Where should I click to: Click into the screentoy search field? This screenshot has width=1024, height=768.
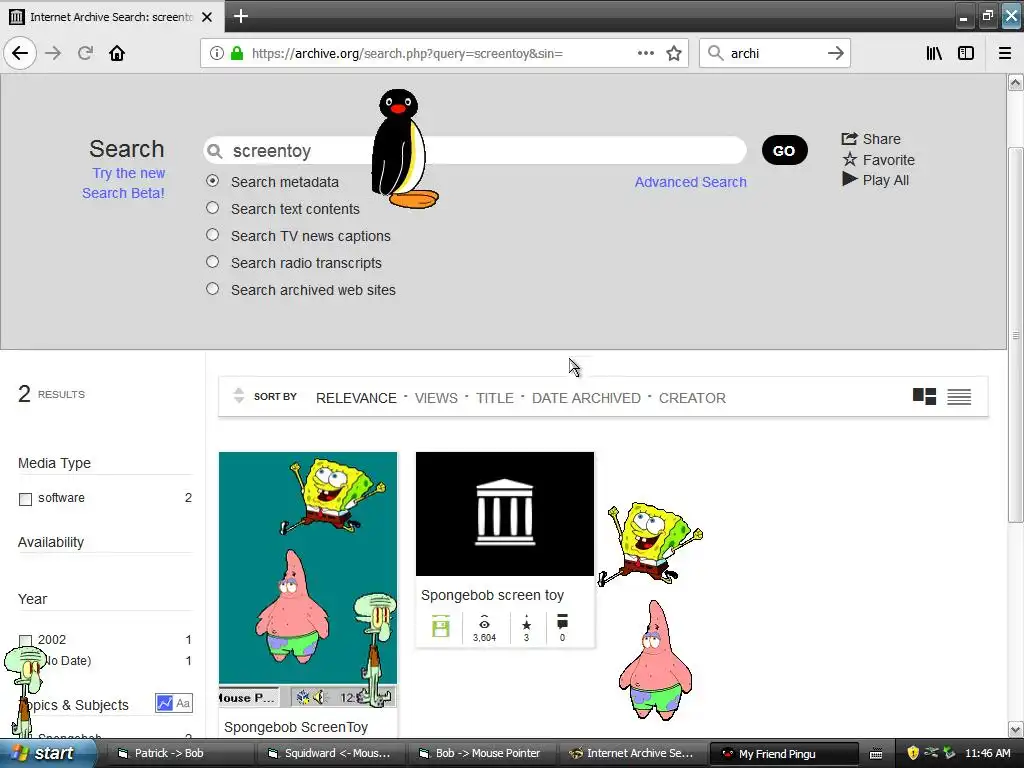(x=475, y=151)
